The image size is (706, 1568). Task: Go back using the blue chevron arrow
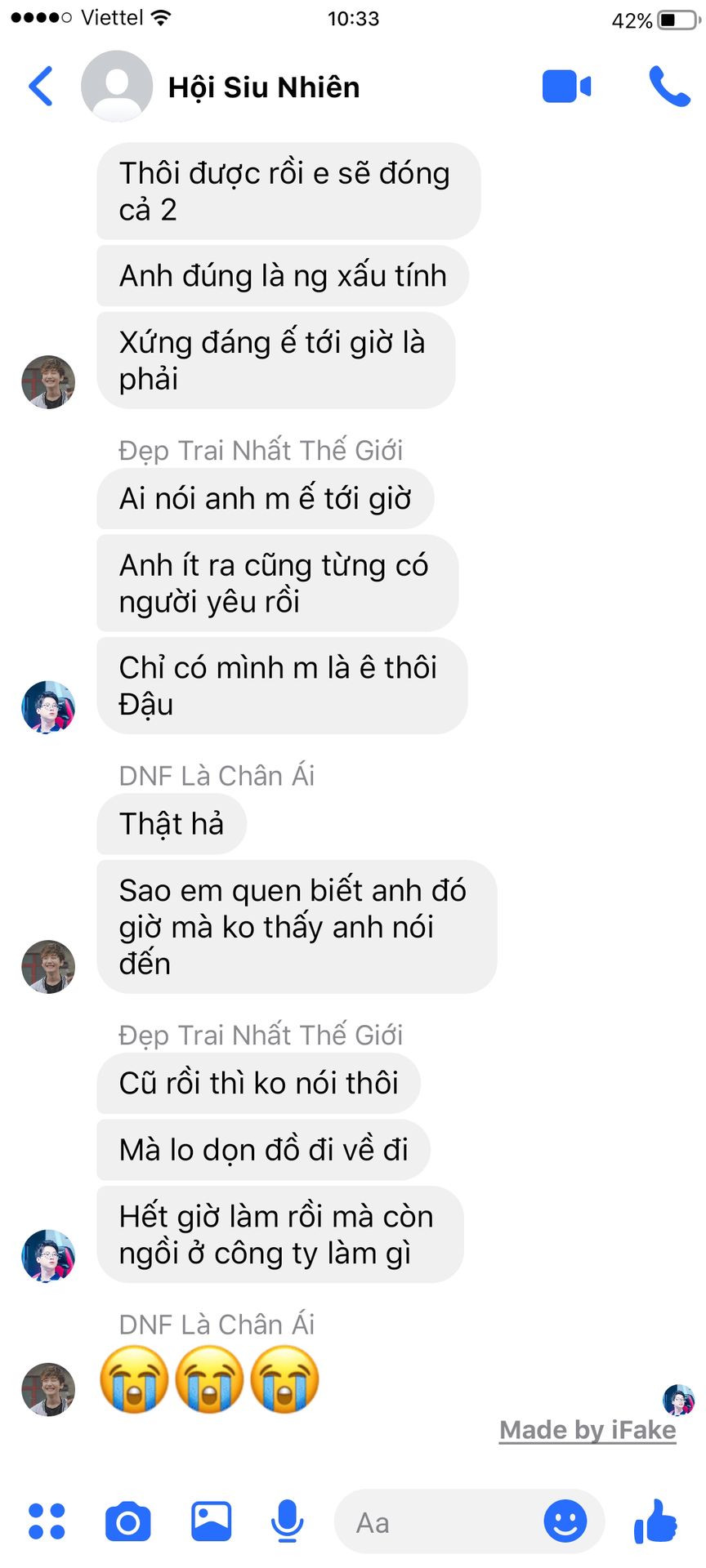[41, 87]
